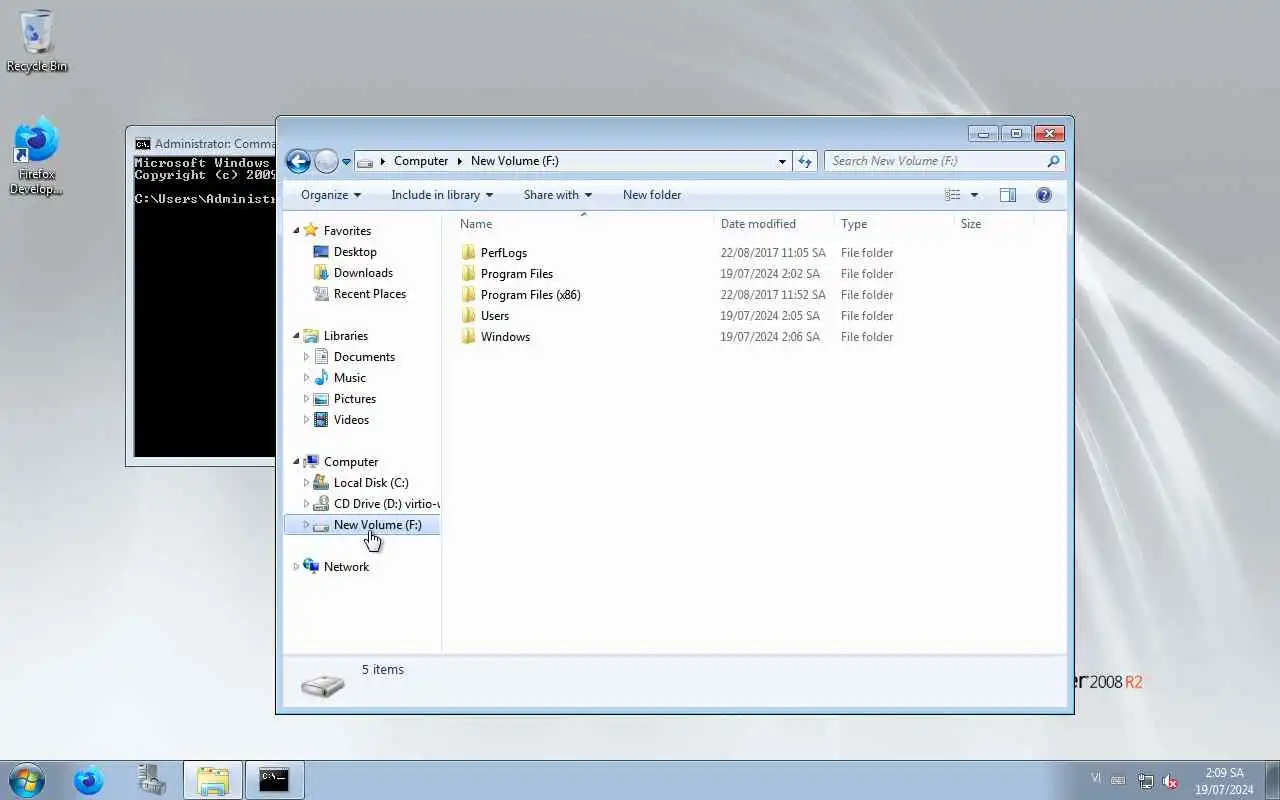Launch Firefox from the taskbar

[89, 780]
